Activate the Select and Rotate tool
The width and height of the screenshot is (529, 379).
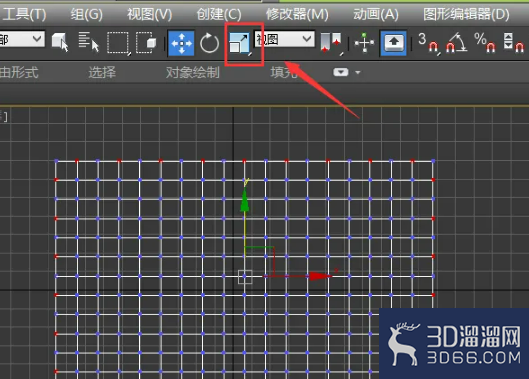click(209, 43)
